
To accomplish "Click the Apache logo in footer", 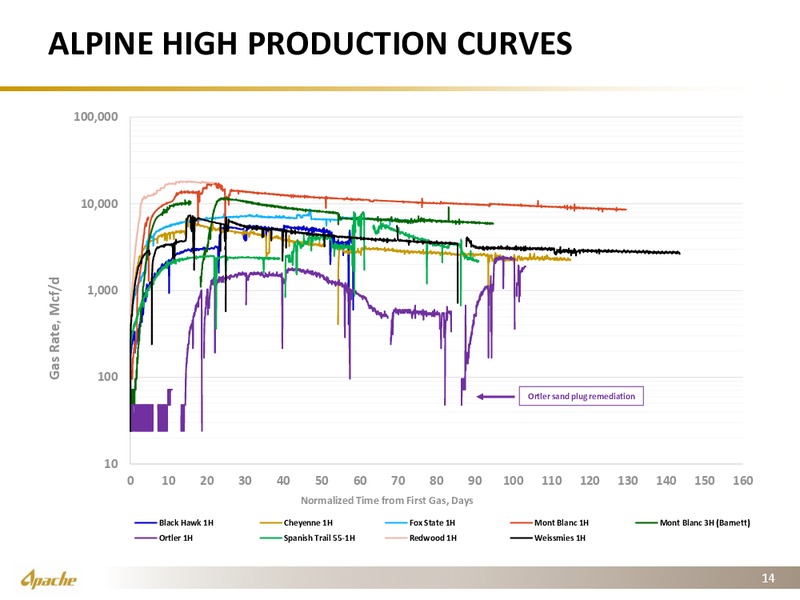I will pos(48,579).
